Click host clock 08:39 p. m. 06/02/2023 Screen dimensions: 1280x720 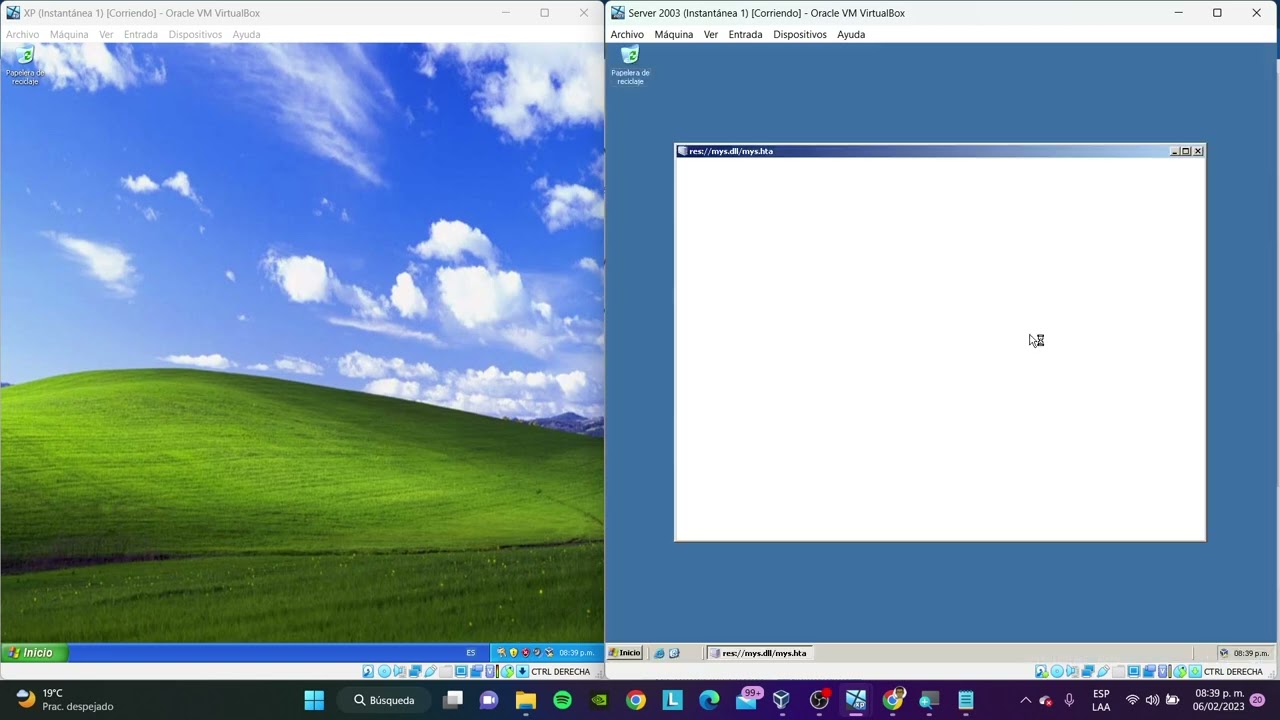pos(1220,700)
